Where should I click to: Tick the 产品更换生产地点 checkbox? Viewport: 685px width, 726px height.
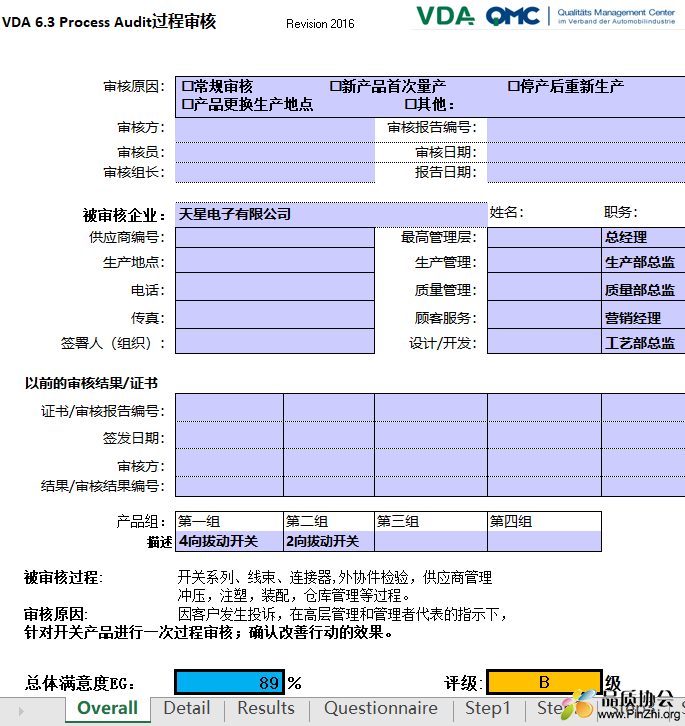(x=187, y=104)
